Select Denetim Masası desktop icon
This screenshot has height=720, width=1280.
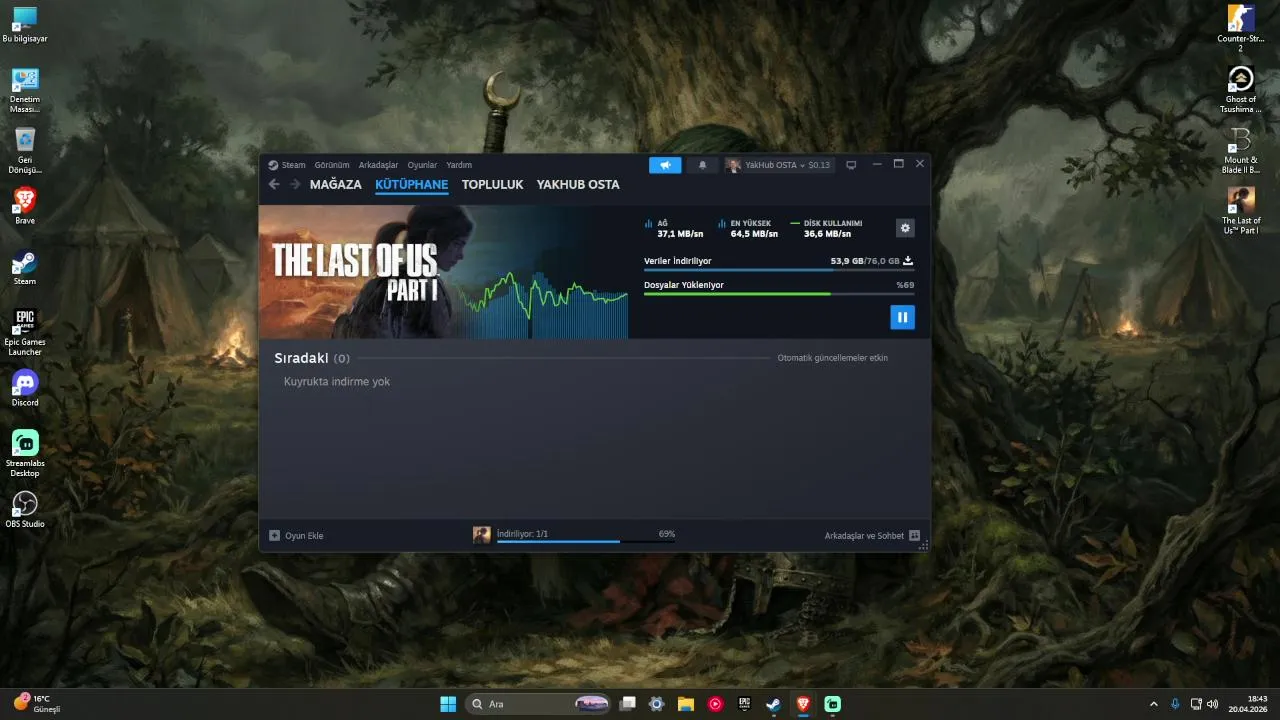coord(25,91)
